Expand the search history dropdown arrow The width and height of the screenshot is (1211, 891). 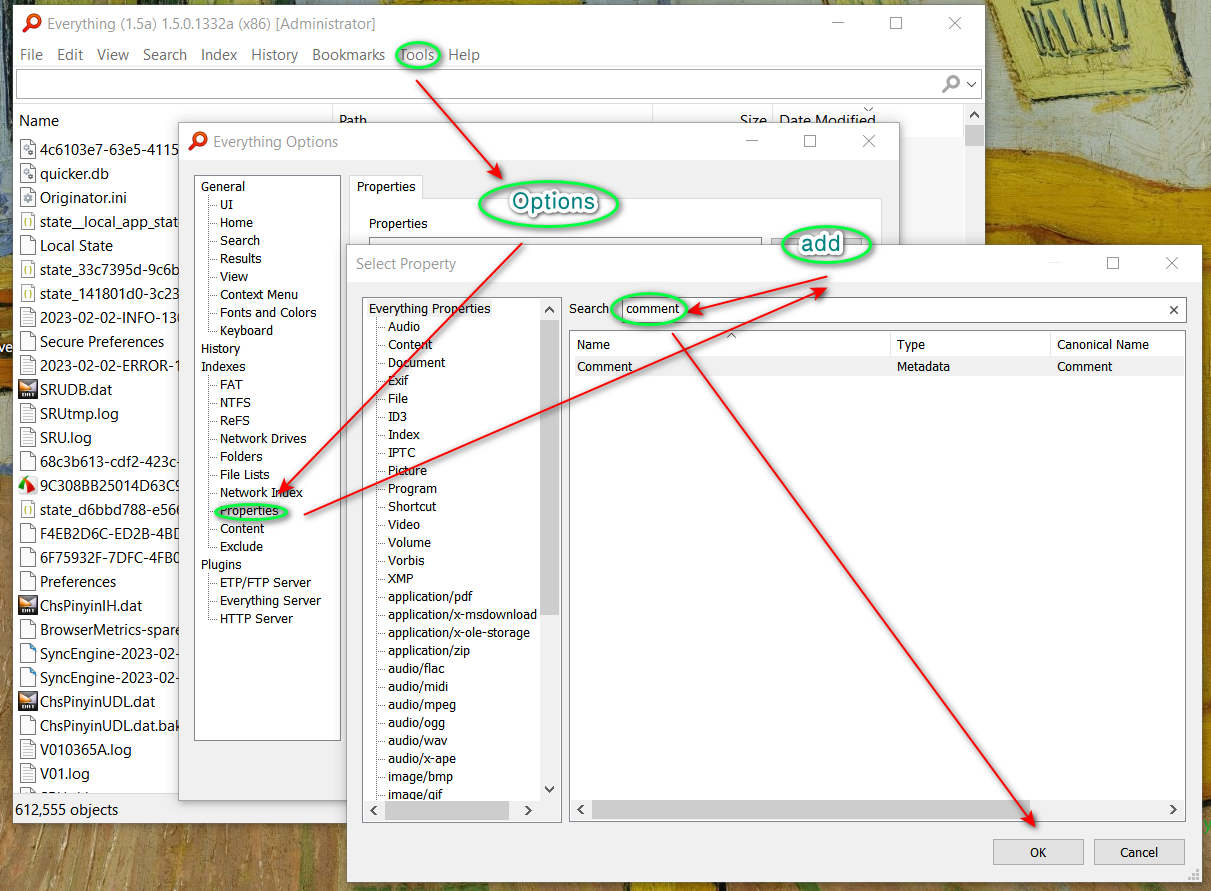[x=971, y=85]
